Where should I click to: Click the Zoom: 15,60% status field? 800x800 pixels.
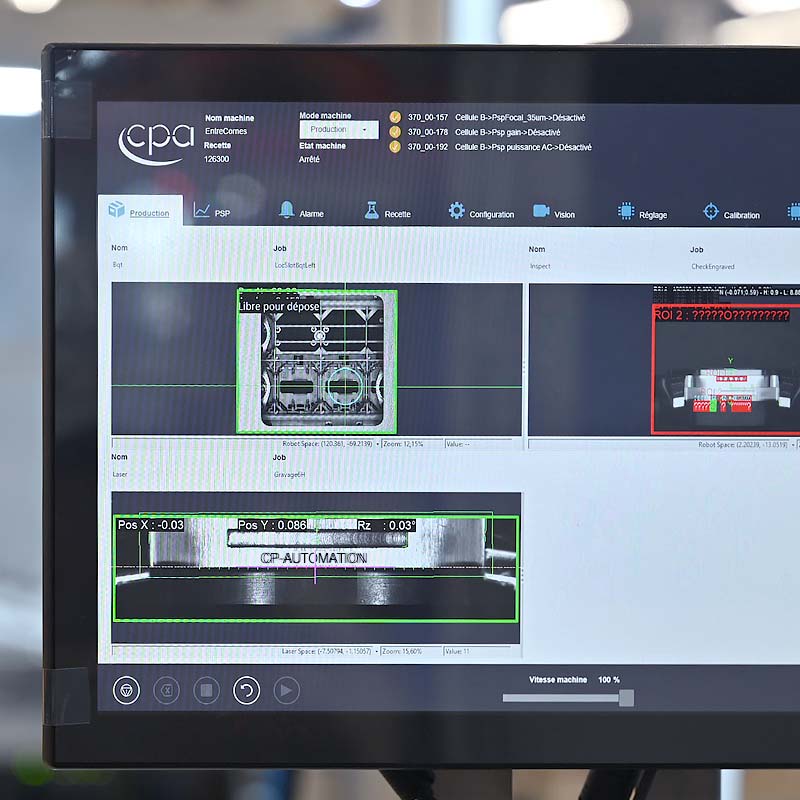click(402, 651)
